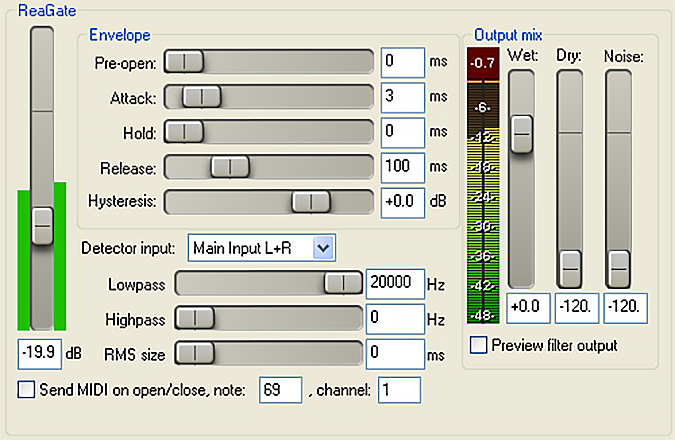
Task: Click the Hold slider handle
Action: point(184,132)
